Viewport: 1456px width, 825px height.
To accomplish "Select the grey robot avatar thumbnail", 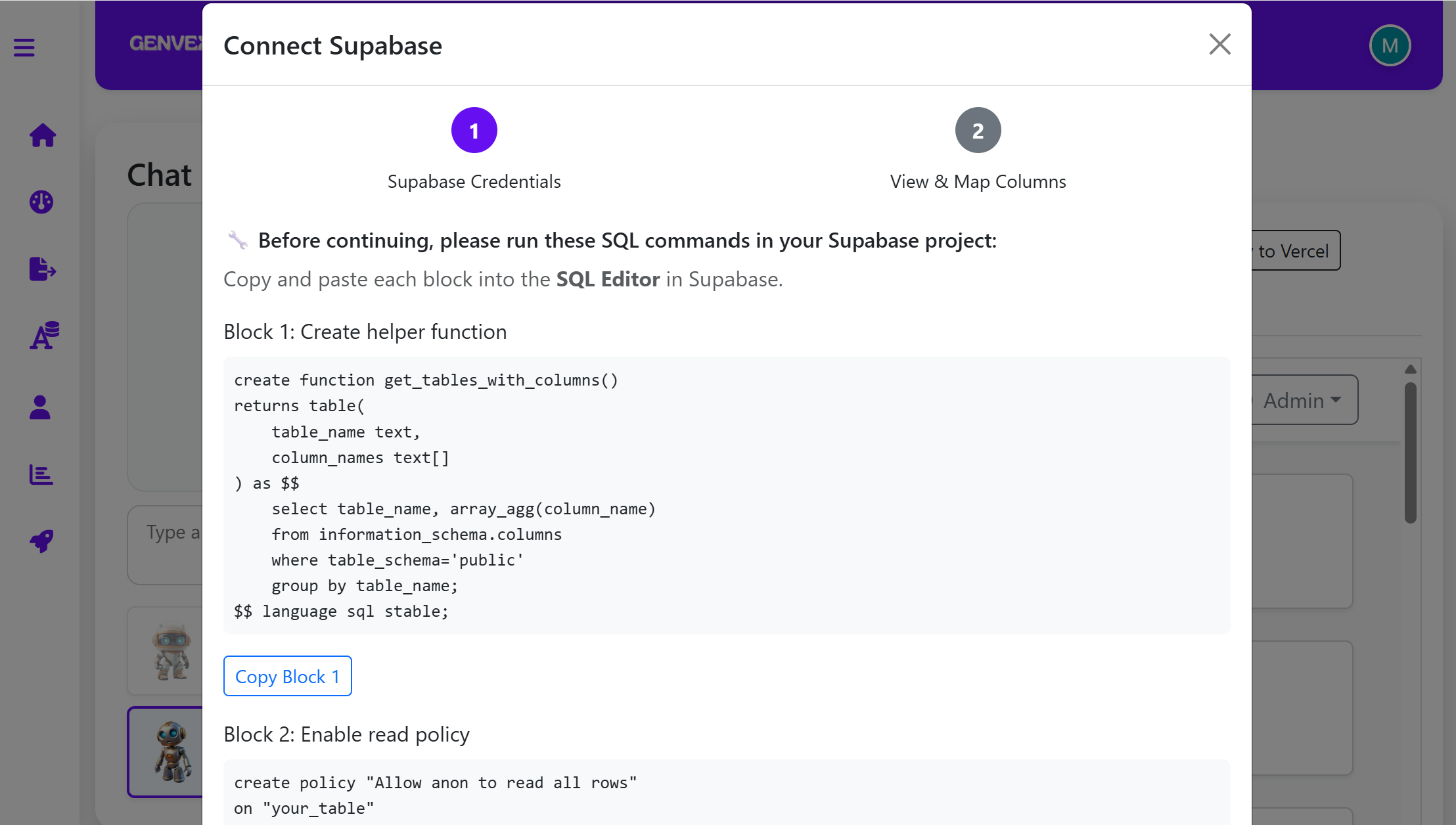I will [x=171, y=651].
